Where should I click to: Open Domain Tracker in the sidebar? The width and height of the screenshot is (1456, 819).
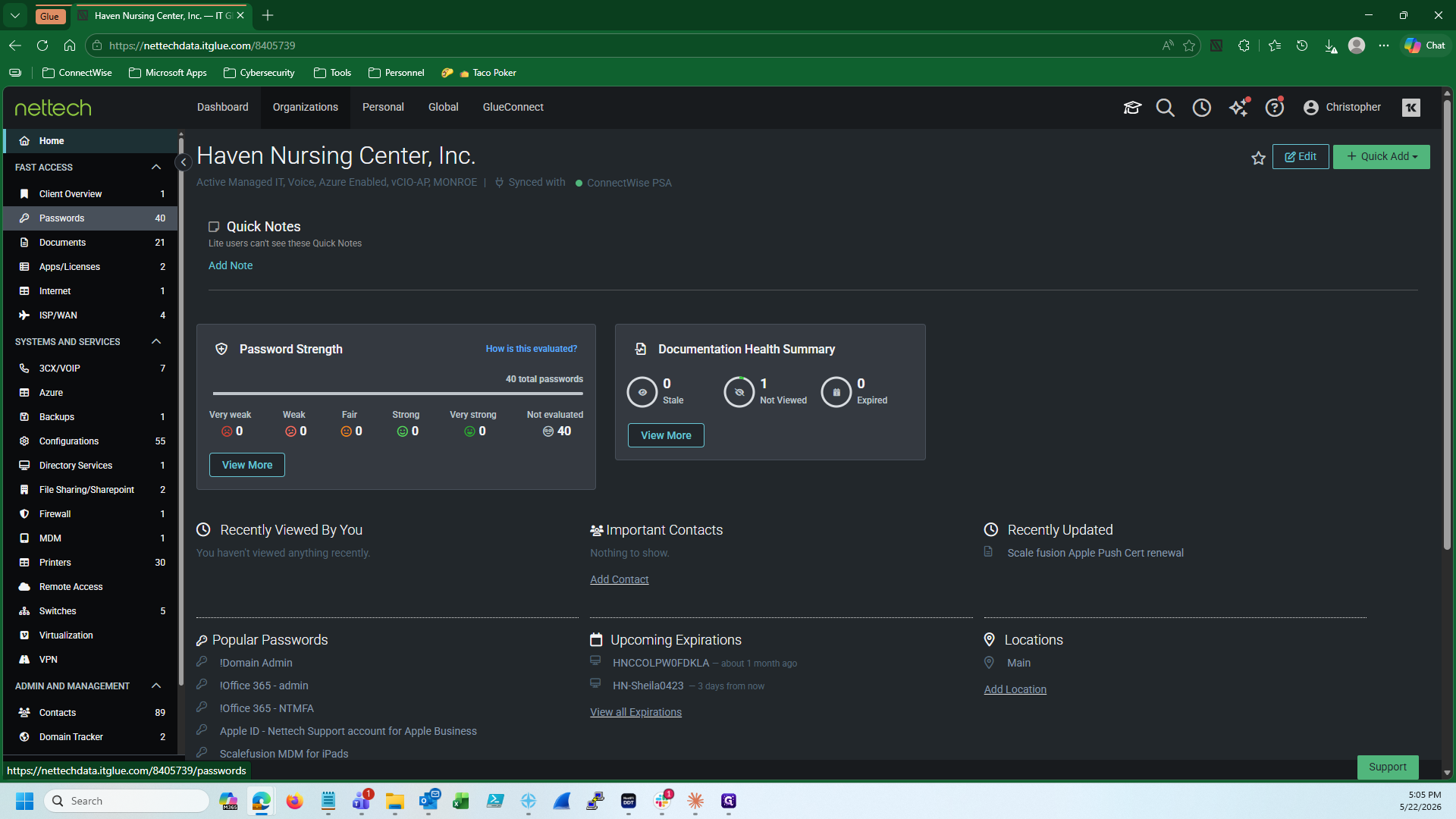(x=91, y=737)
